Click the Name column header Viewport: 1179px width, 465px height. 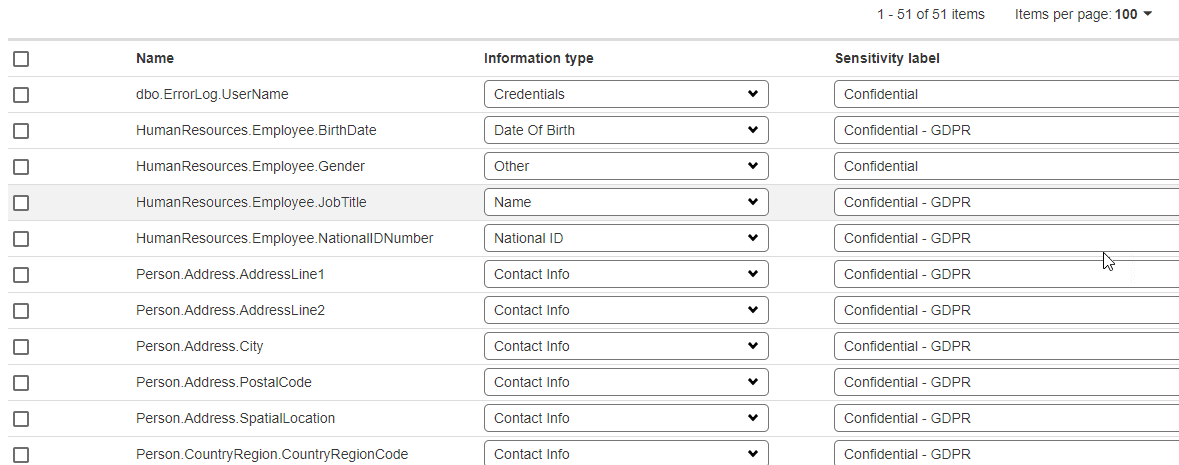coord(155,59)
